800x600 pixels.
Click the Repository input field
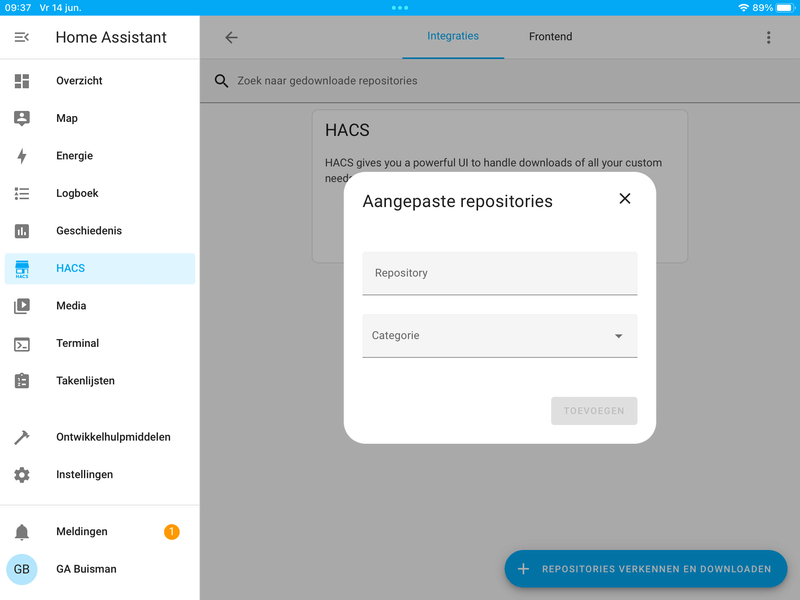point(499,273)
